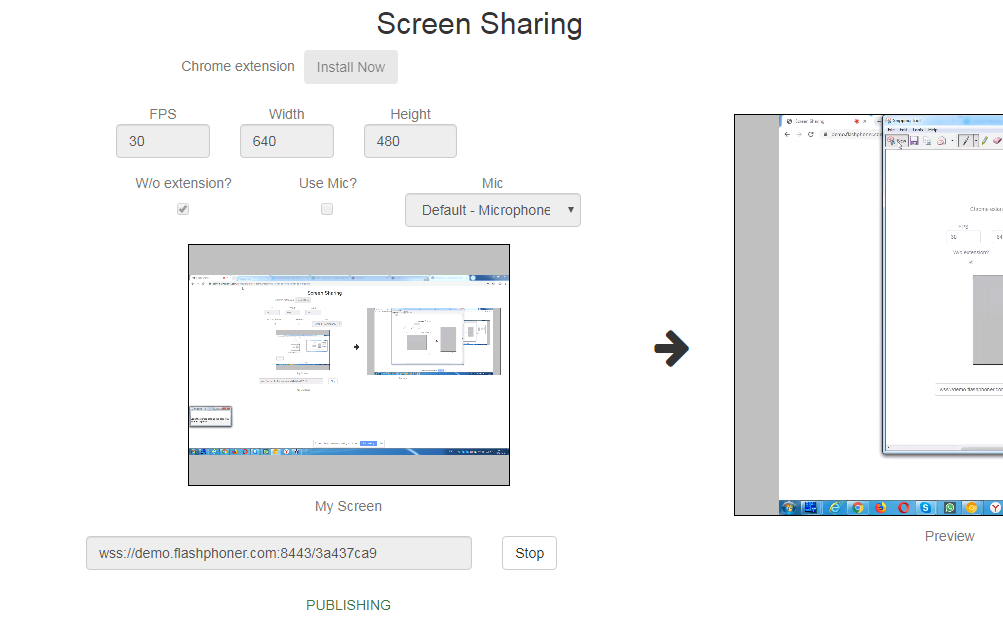Click the Skype icon in preview taskbar

click(x=926, y=507)
